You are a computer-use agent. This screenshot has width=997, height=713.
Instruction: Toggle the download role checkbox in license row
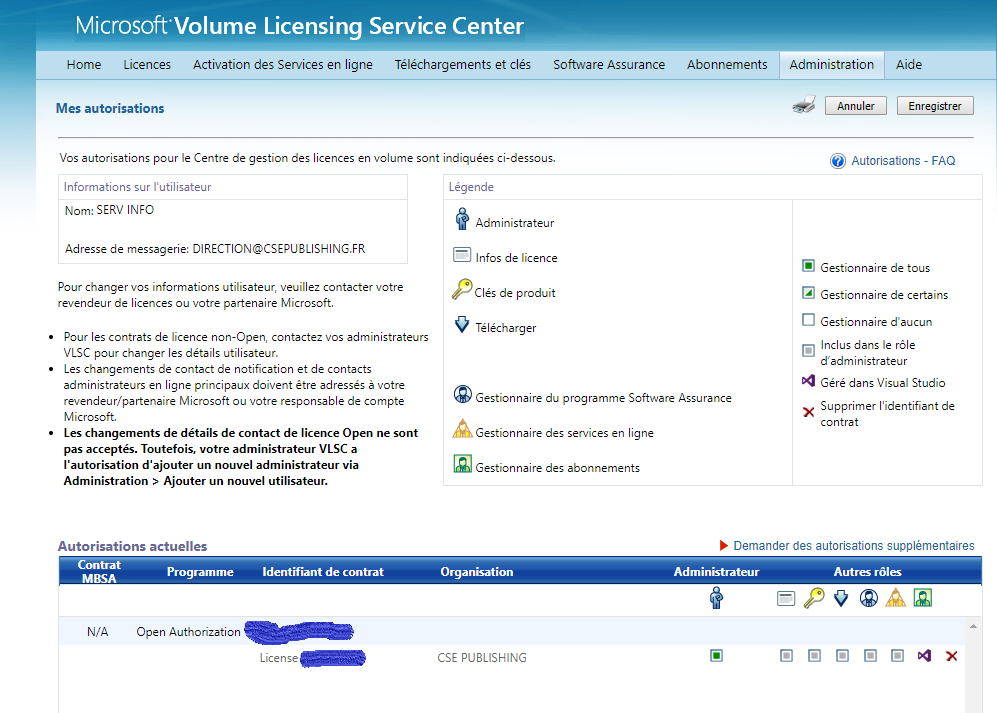point(842,656)
